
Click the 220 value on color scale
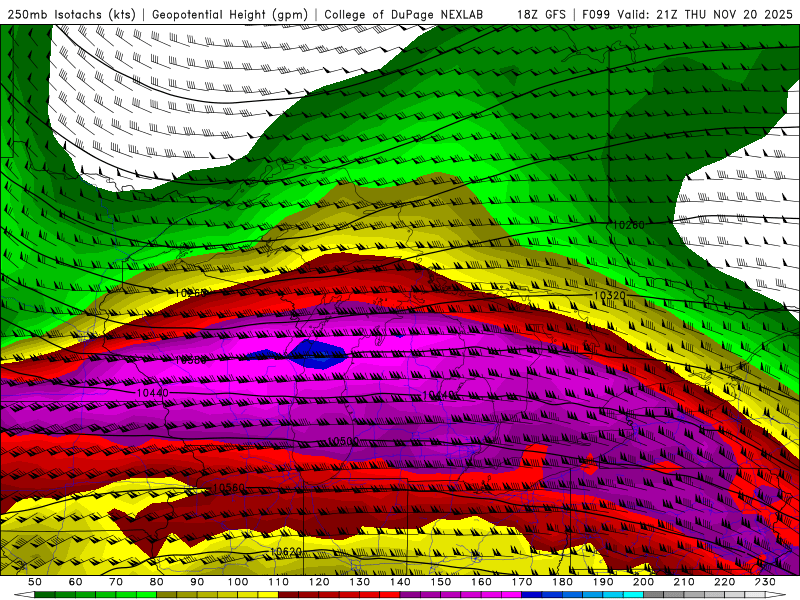pyautogui.click(x=725, y=582)
